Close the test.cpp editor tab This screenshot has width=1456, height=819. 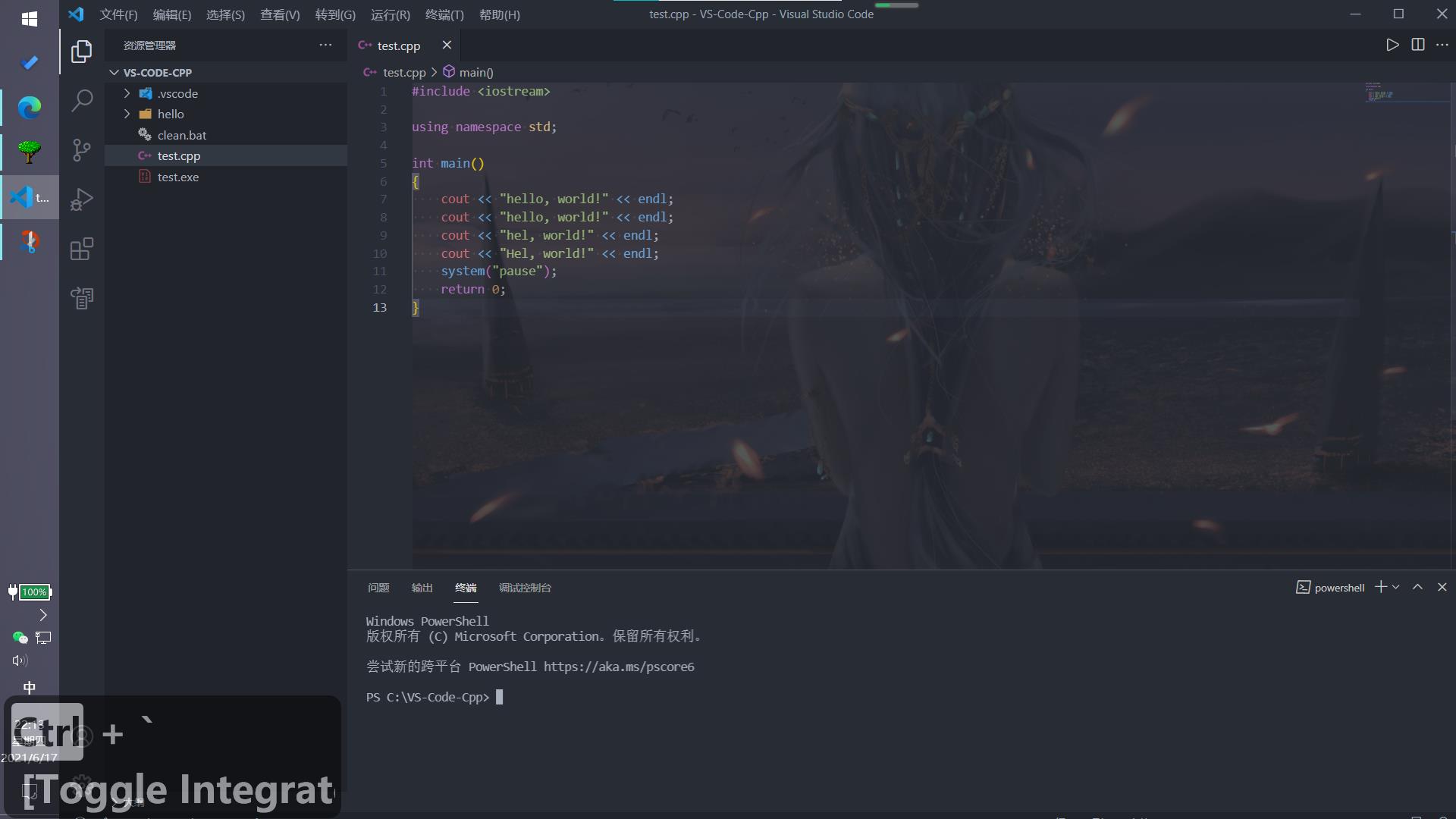click(447, 45)
